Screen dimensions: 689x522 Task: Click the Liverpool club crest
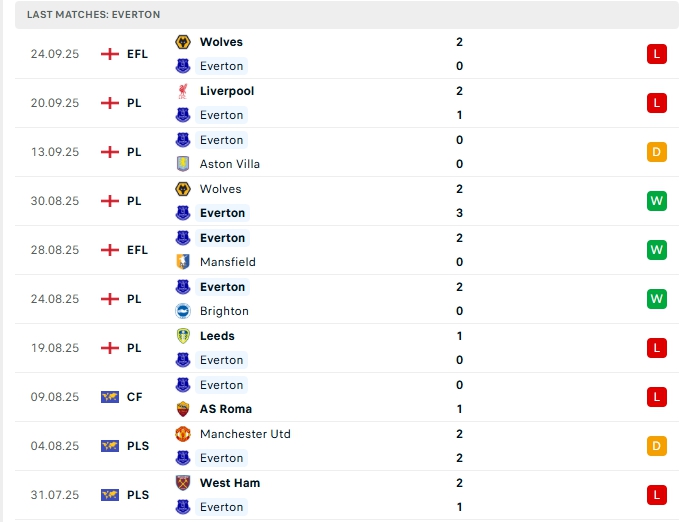[x=183, y=91]
